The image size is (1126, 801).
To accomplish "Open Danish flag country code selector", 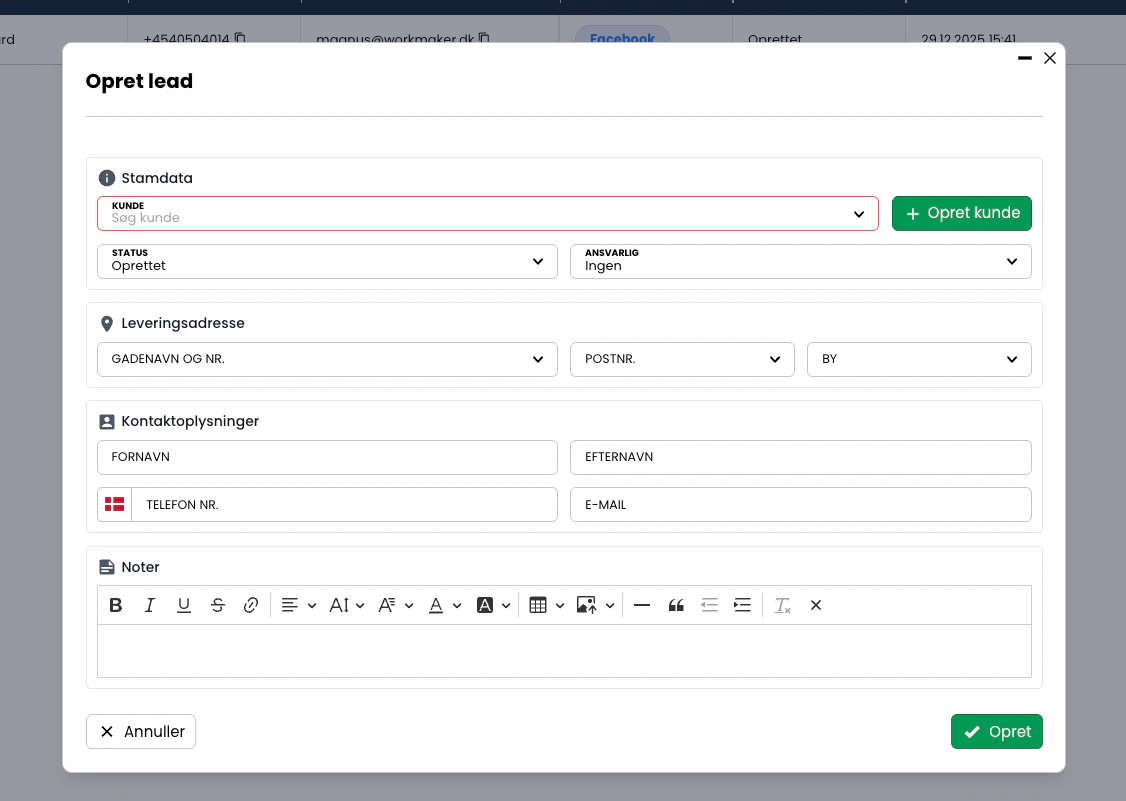I will click(115, 504).
